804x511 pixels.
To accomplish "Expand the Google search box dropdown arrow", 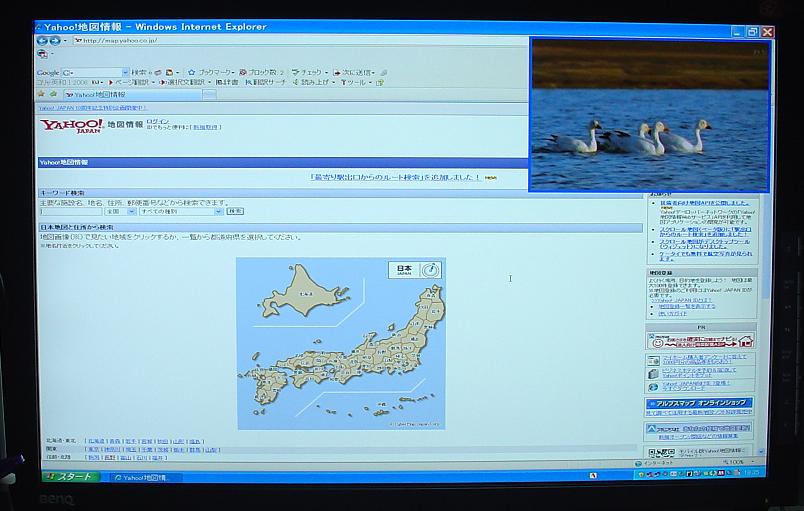I will point(126,73).
